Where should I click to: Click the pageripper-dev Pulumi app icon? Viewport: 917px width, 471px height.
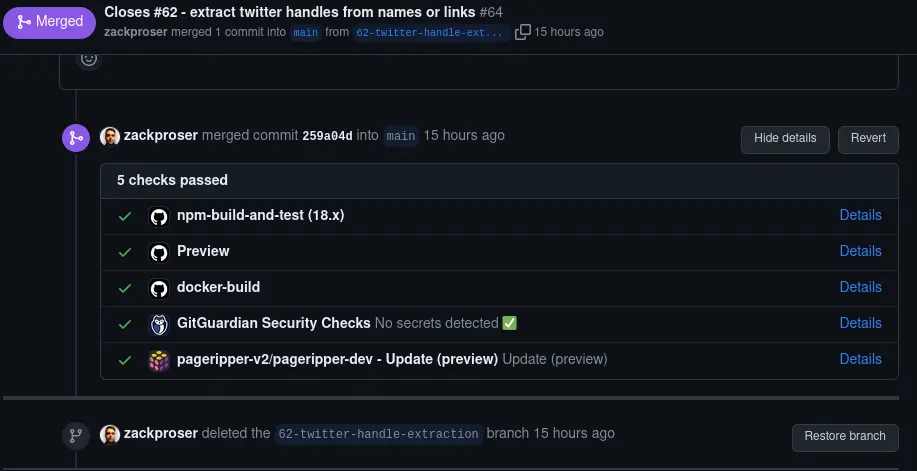pos(158,360)
